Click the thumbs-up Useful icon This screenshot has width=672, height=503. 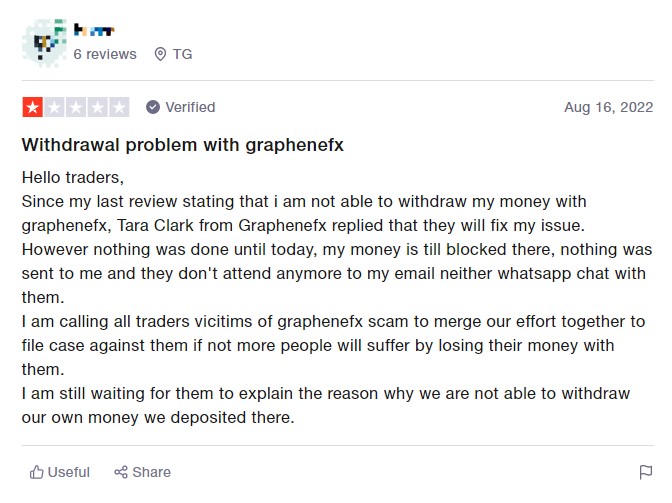coord(37,472)
